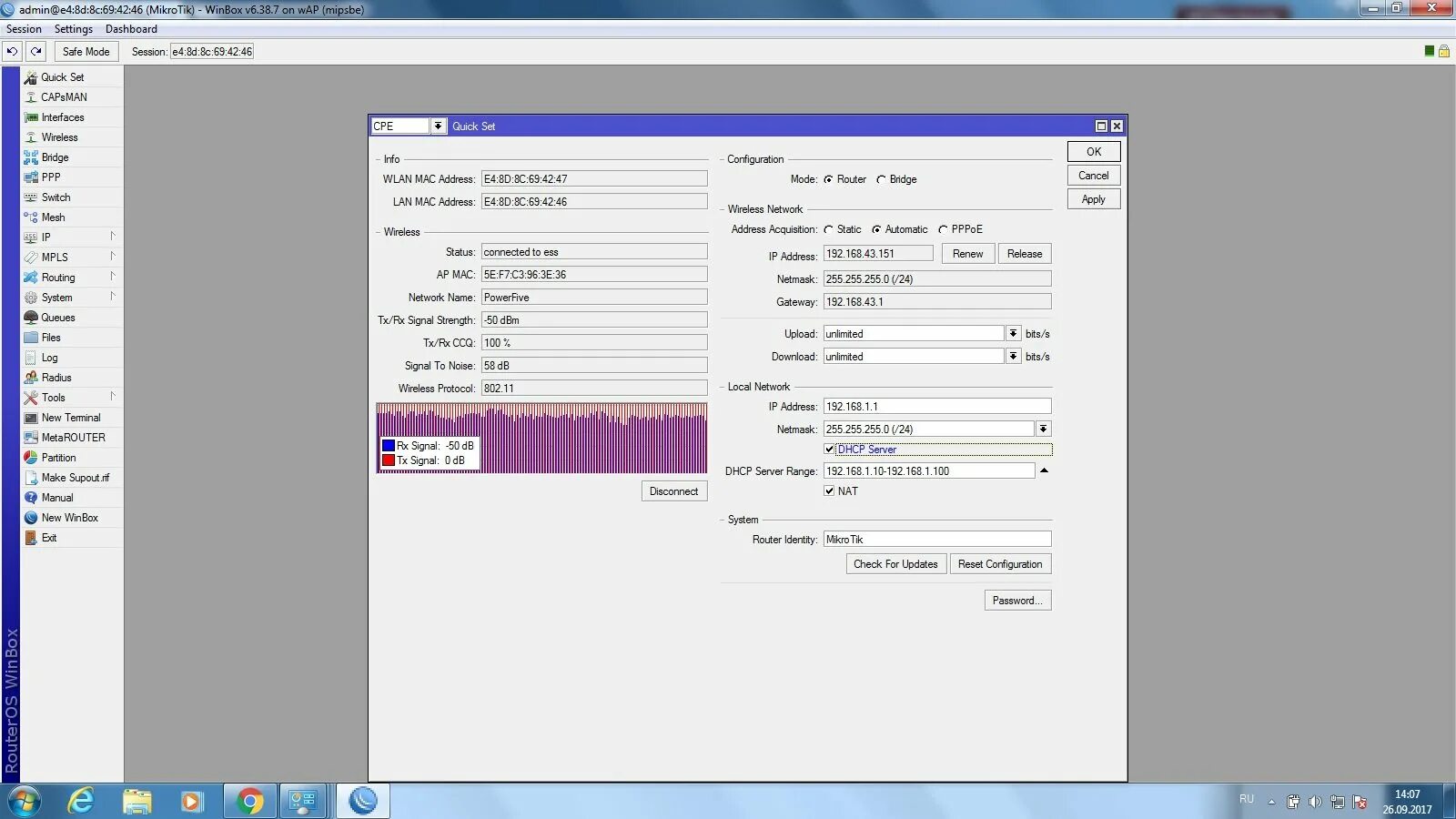The height and width of the screenshot is (819, 1456).
Task: Open the Mesh sidebar icon
Action: coord(31,217)
